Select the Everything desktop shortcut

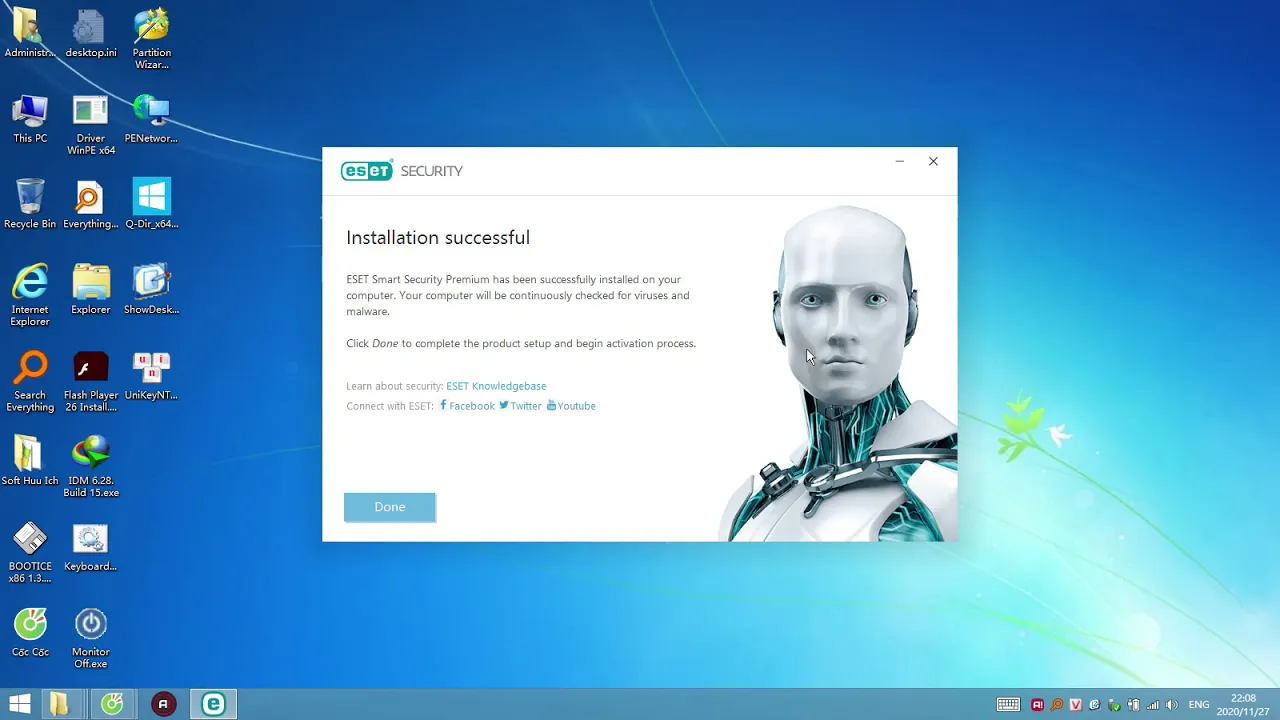pos(91,205)
